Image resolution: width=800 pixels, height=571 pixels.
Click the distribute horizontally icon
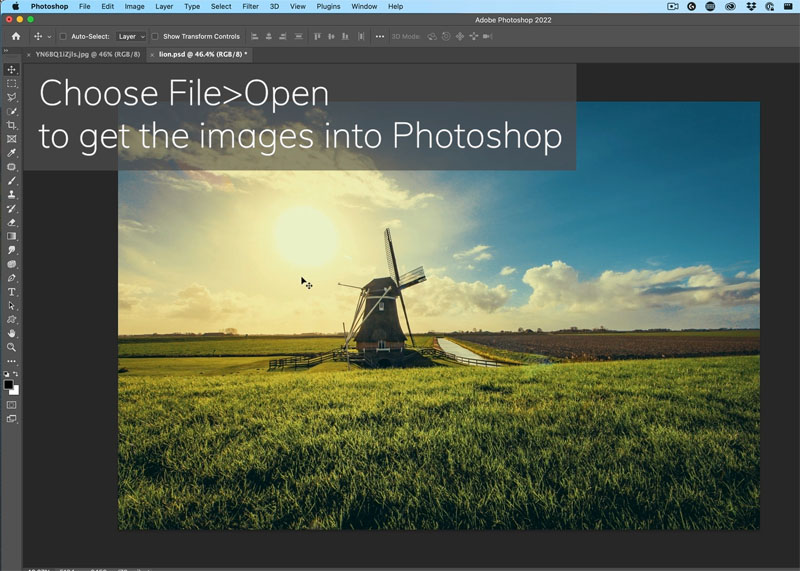click(x=361, y=36)
